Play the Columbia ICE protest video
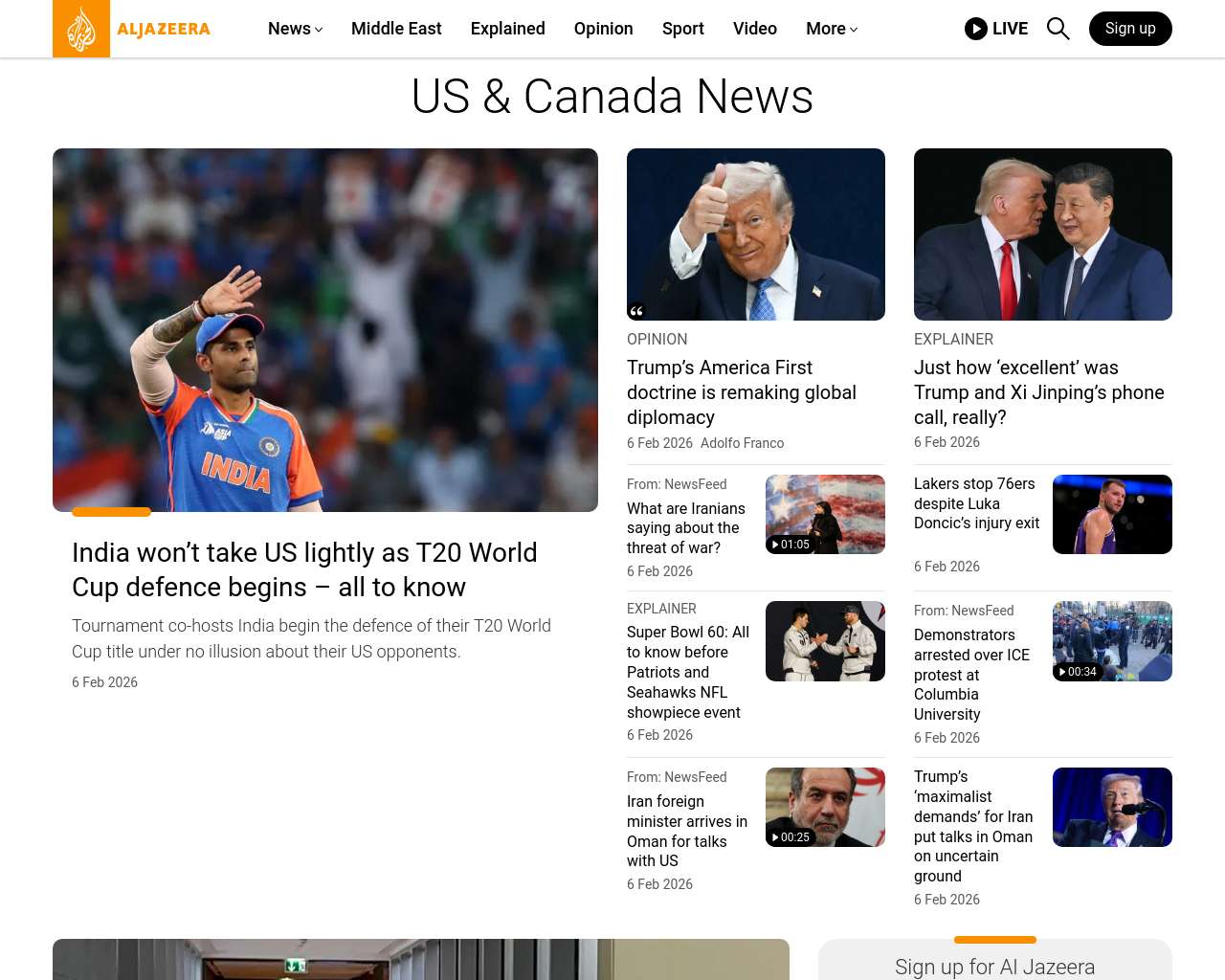Viewport: 1225px width, 980px height. (1078, 672)
